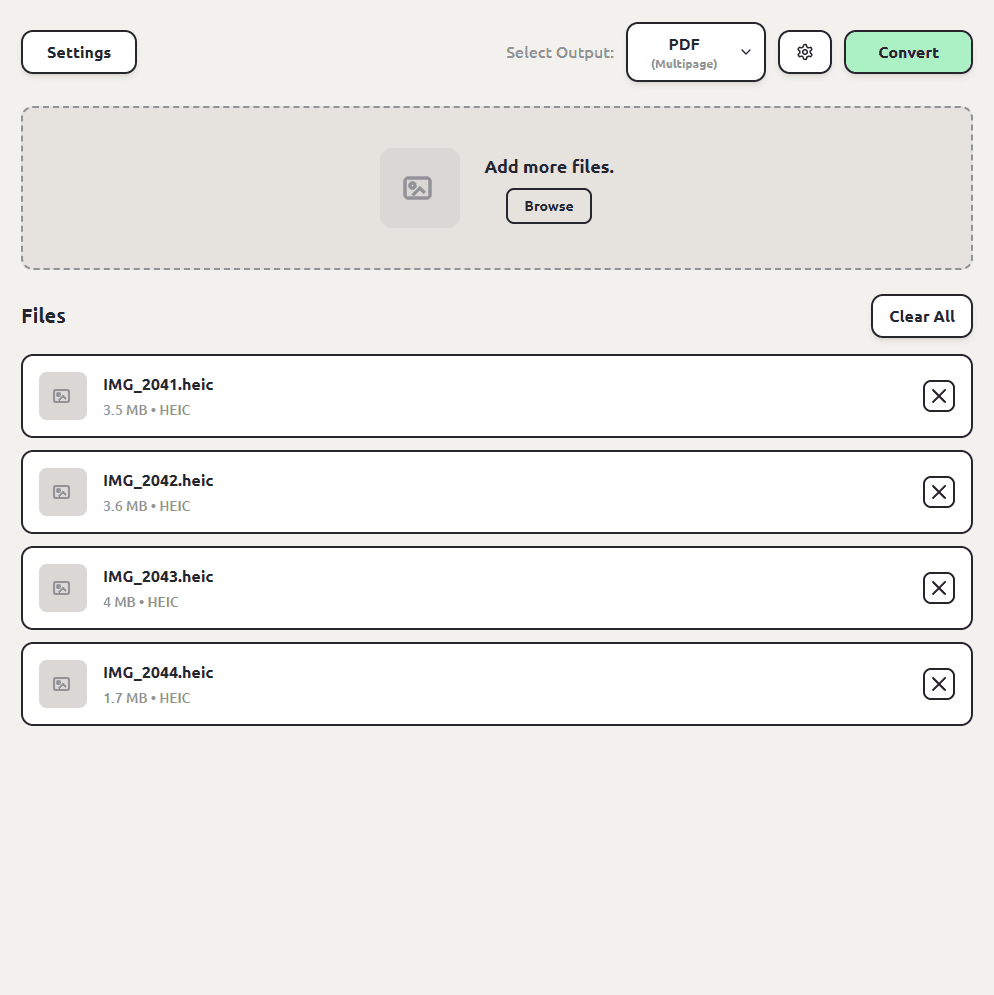This screenshot has height=995, width=994.
Task: Click the 1.7 MB • HEIC size text
Action: pos(147,697)
